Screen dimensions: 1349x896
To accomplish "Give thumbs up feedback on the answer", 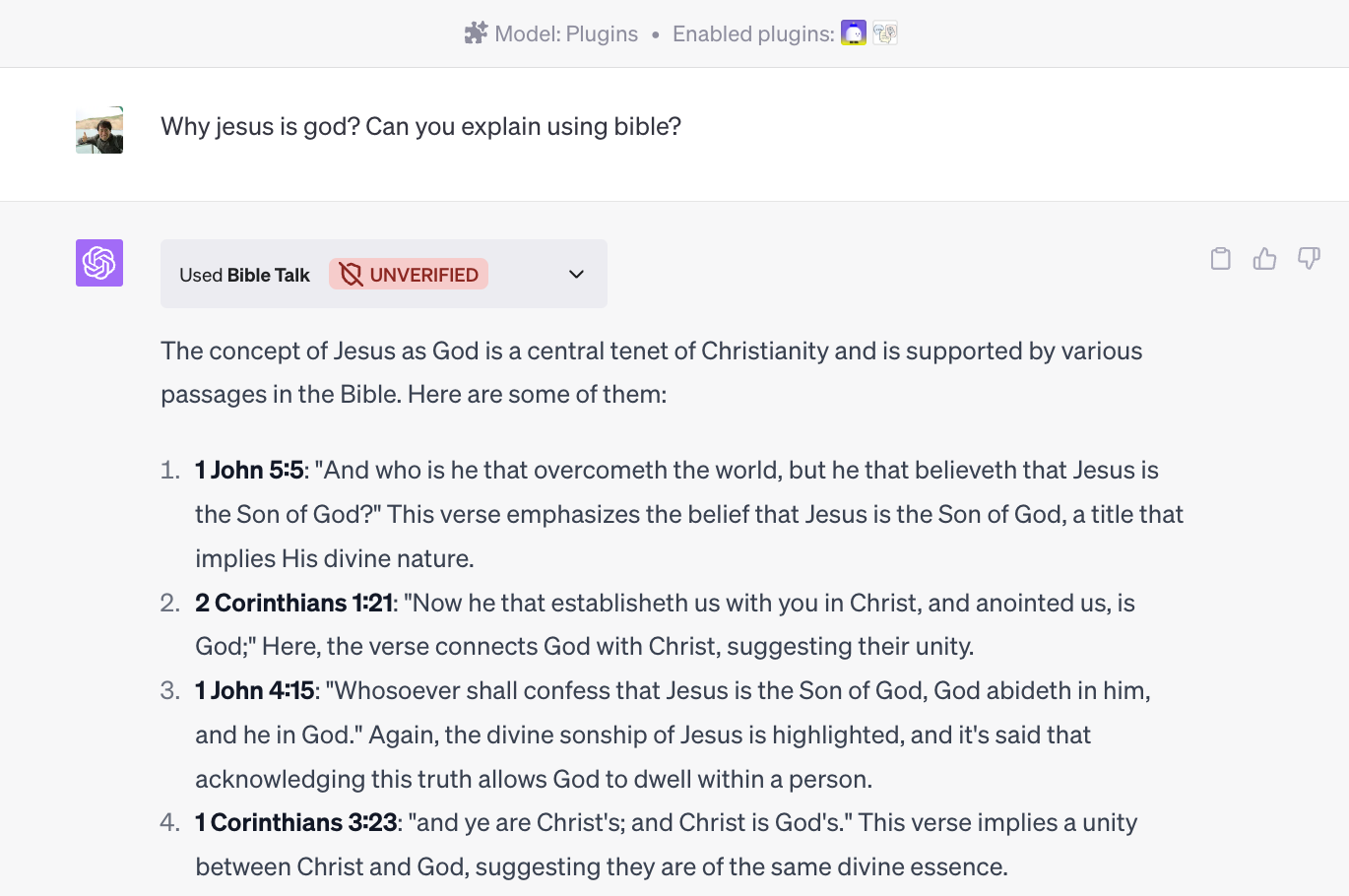I will [x=1264, y=258].
